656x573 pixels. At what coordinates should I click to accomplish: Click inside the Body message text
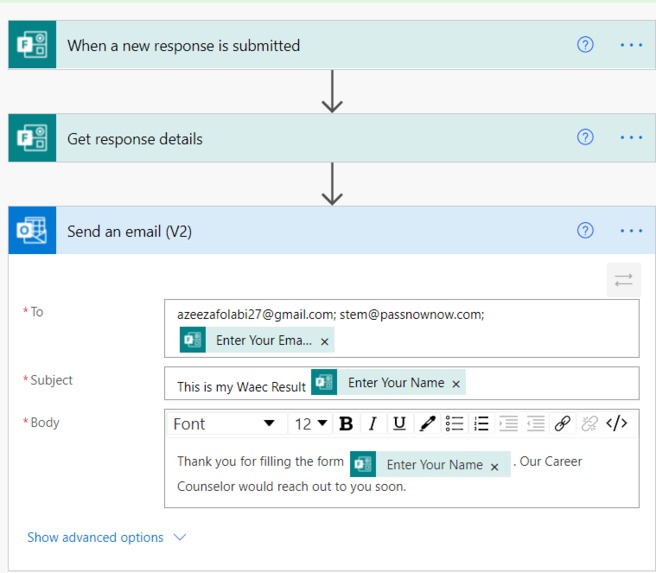point(402,473)
